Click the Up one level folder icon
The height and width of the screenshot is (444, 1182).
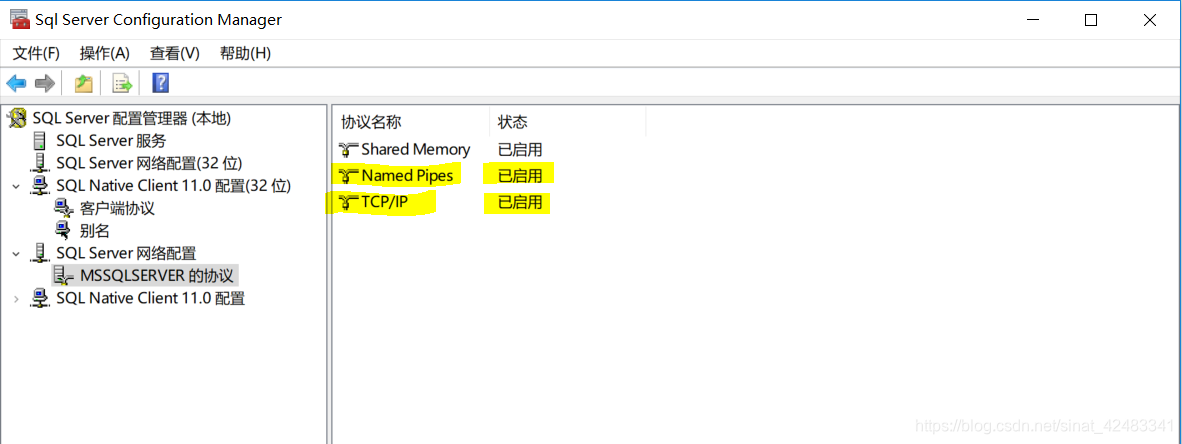pyautogui.click(x=84, y=83)
